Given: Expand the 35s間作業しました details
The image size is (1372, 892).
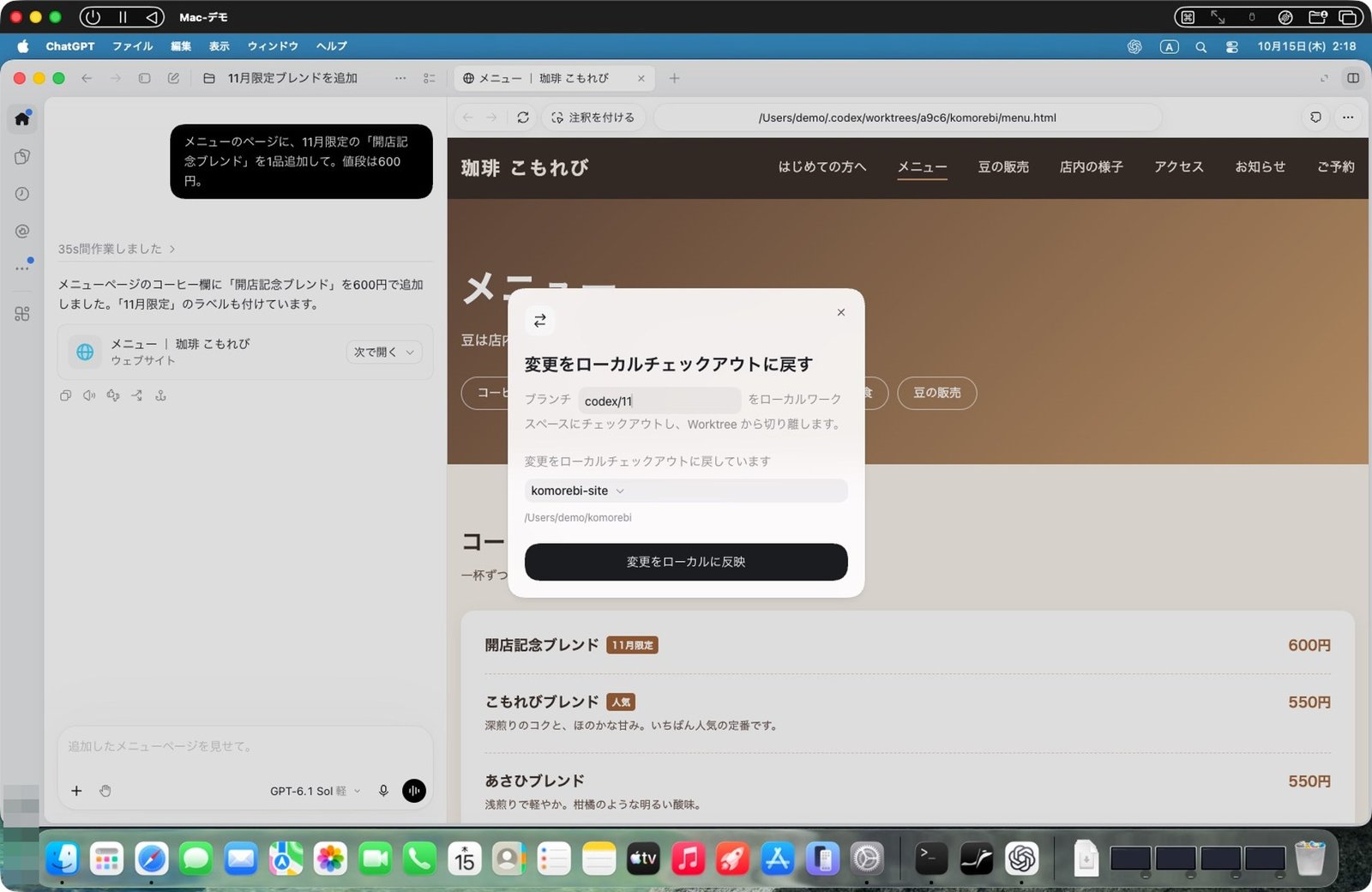Looking at the screenshot, I should (x=117, y=249).
